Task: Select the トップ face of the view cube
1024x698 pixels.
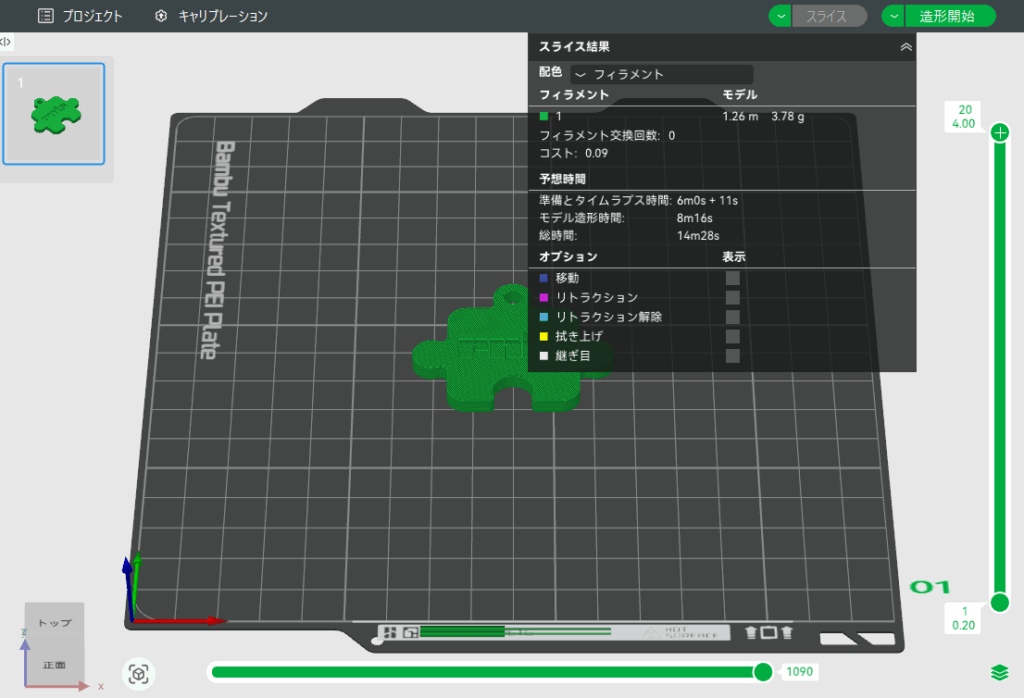Action: [x=55, y=623]
